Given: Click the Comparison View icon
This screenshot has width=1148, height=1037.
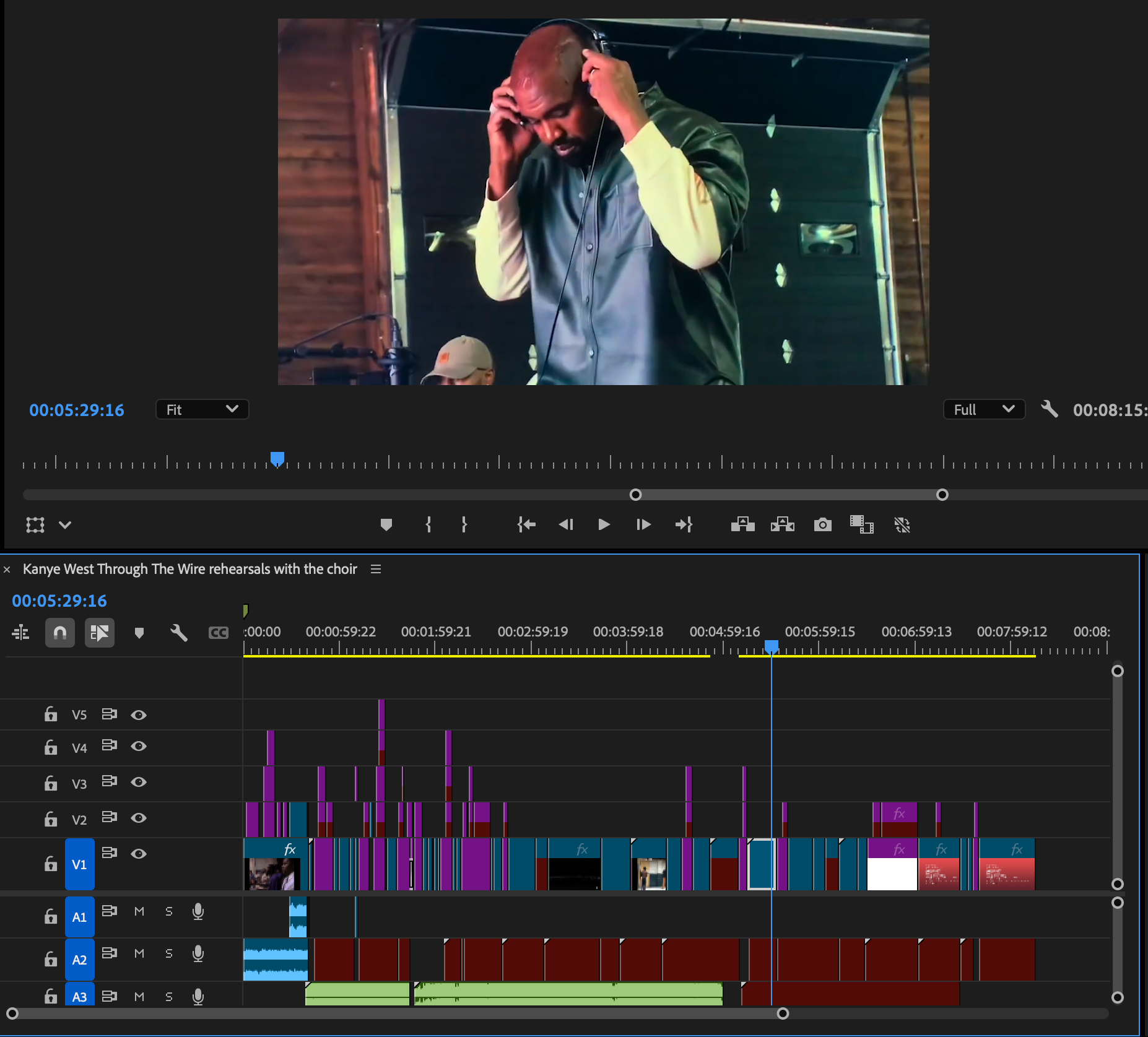Looking at the screenshot, I should click(x=861, y=525).
